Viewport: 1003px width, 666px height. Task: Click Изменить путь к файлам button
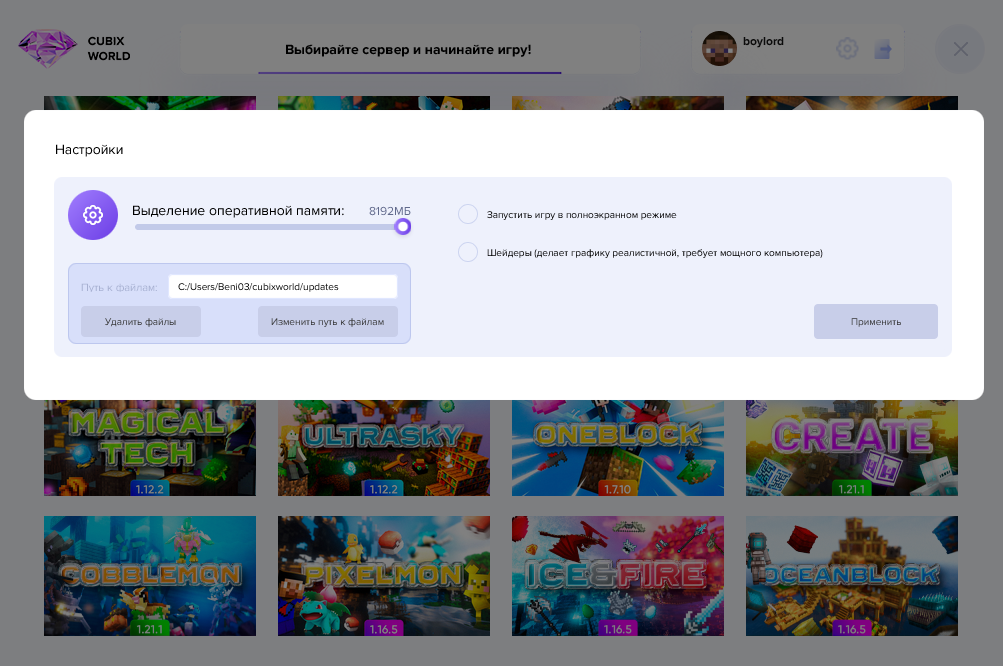[x=327, y=322]
